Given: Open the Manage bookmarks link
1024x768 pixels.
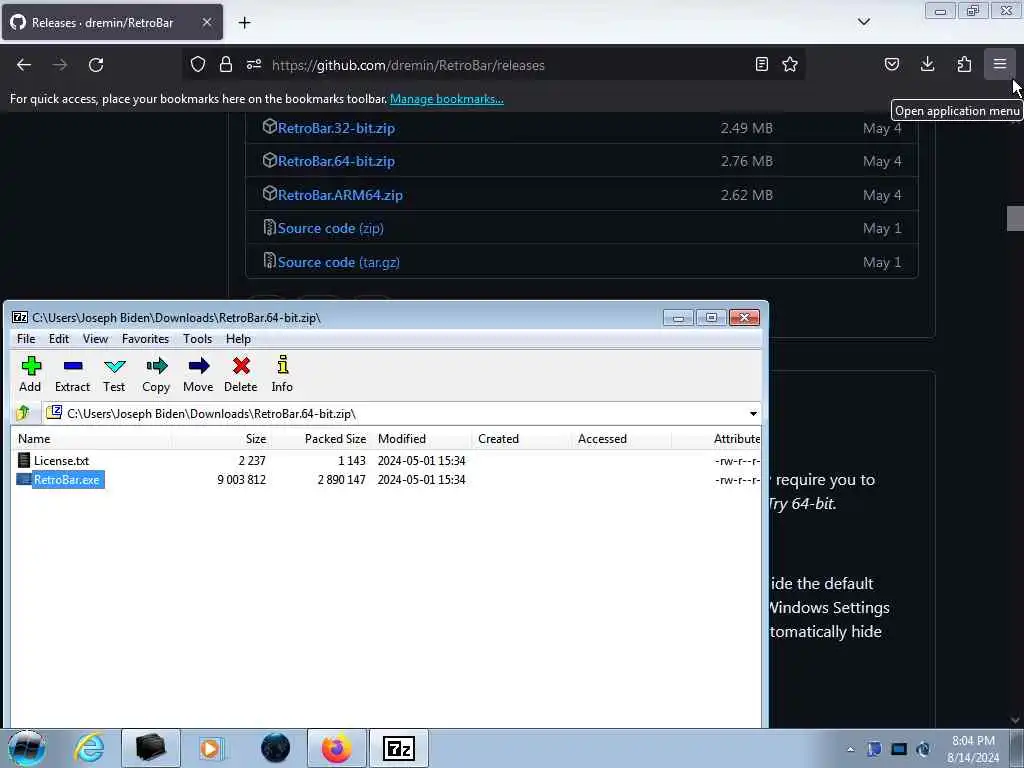Looking at the screenshot, I should pyautogui.click(x=447, y=99).
